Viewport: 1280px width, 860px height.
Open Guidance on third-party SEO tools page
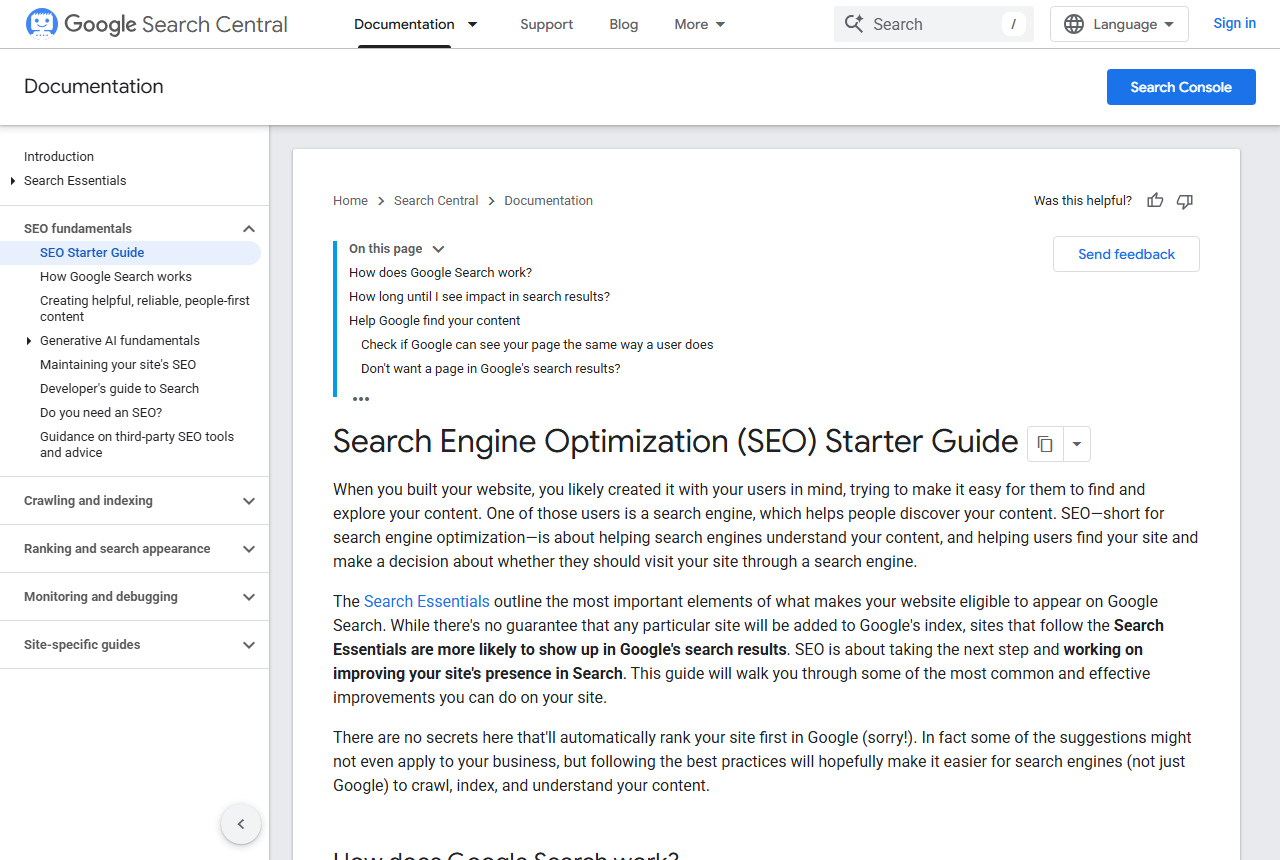(137, 445)
